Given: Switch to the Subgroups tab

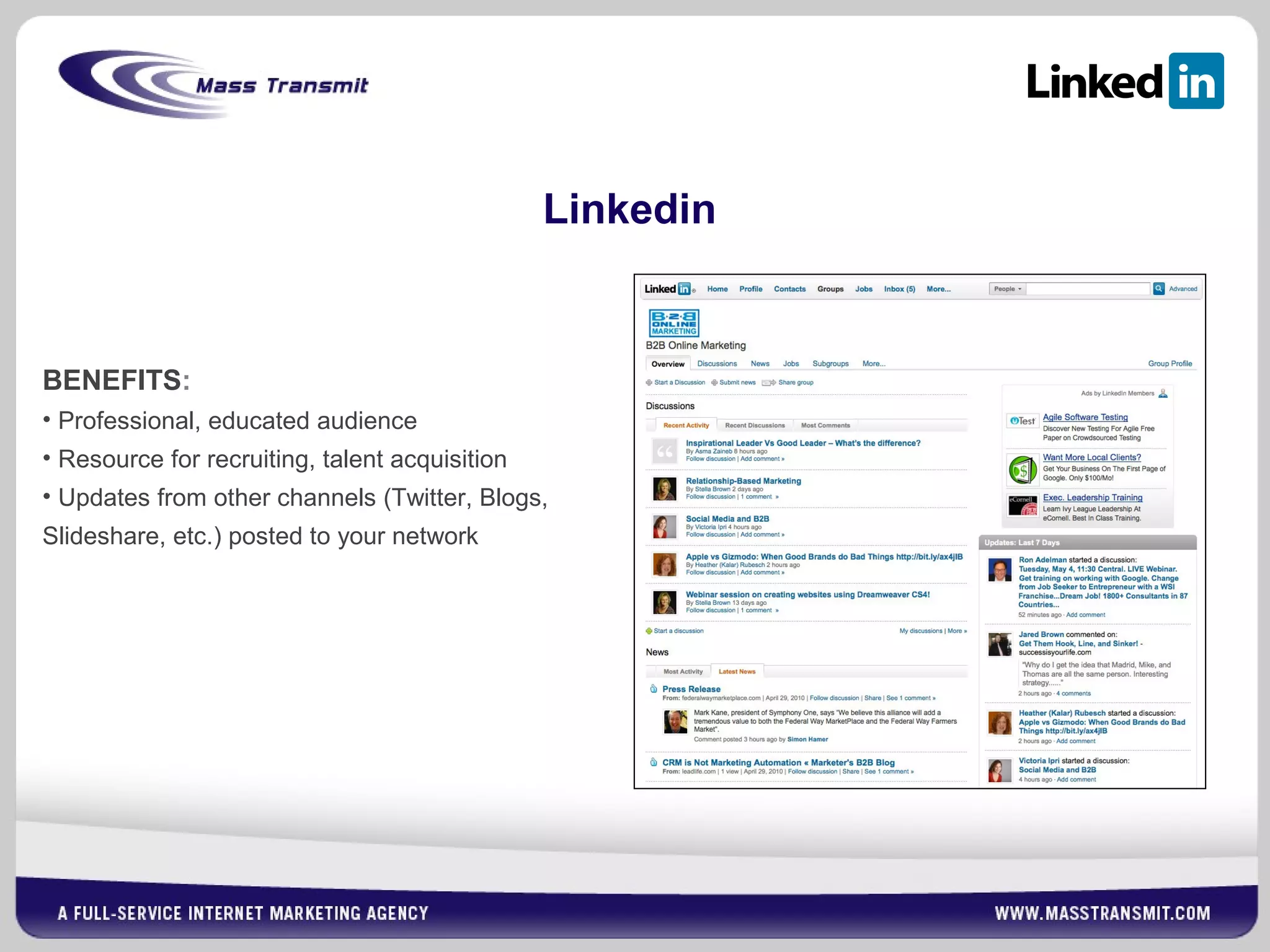Looking at the screenshot, I should 830,364.
